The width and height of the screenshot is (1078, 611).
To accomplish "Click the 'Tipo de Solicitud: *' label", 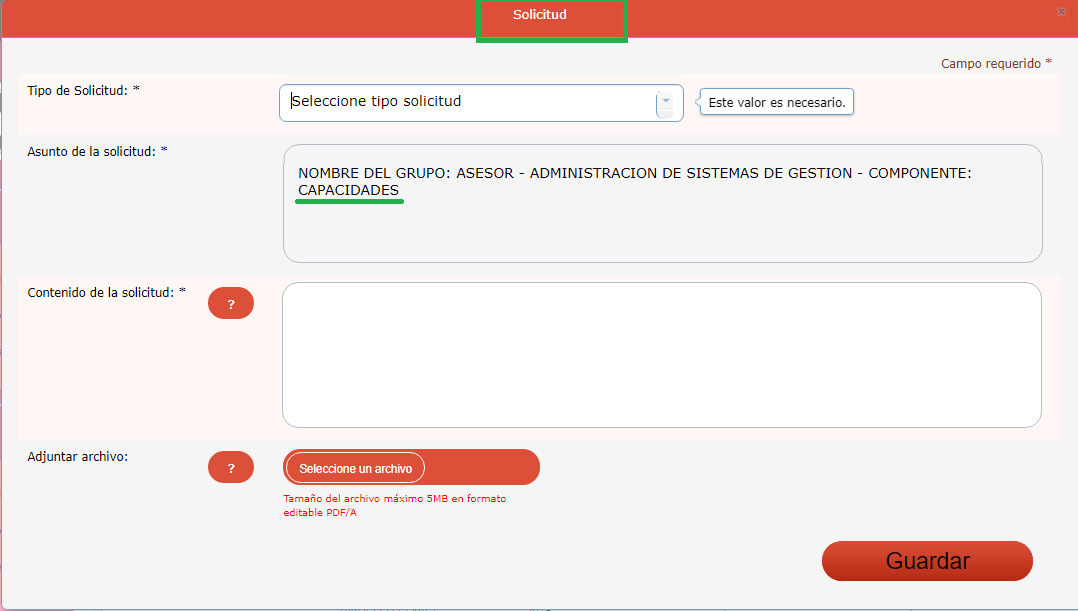I will pos(83,91).
